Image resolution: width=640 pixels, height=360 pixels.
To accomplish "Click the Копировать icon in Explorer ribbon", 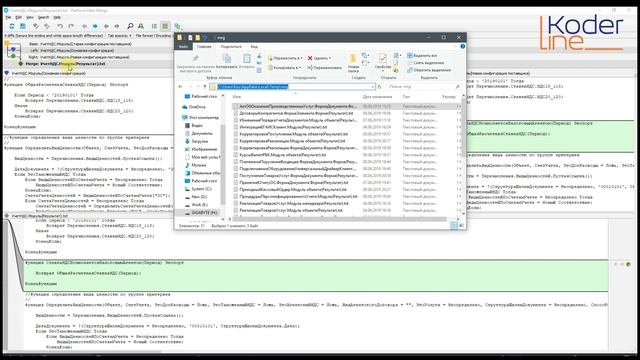I will tap(227, 59).
